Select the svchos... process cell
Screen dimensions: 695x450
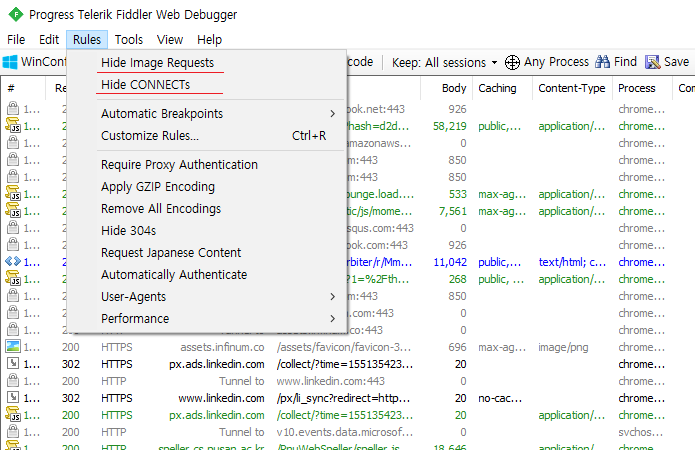tap(640, 432)
